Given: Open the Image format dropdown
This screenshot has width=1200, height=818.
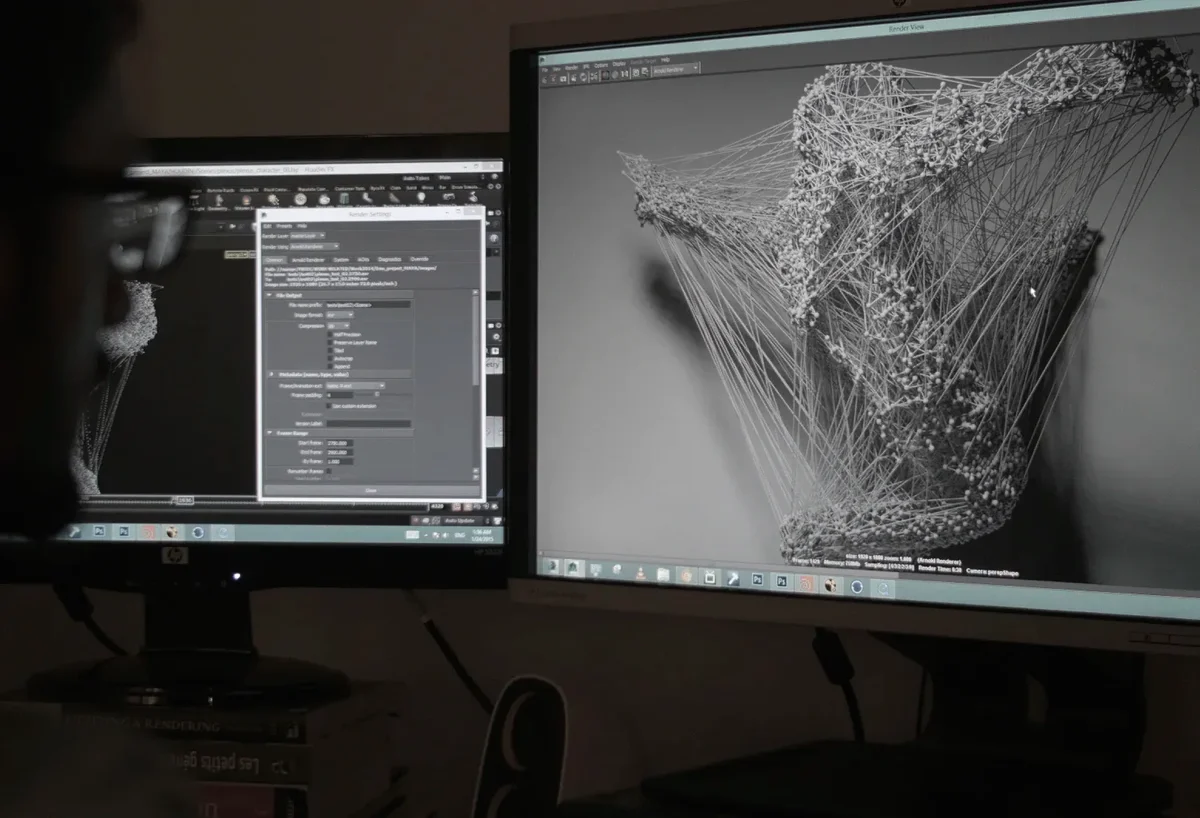Looking at the screenshot, I should tap(340, 315).
